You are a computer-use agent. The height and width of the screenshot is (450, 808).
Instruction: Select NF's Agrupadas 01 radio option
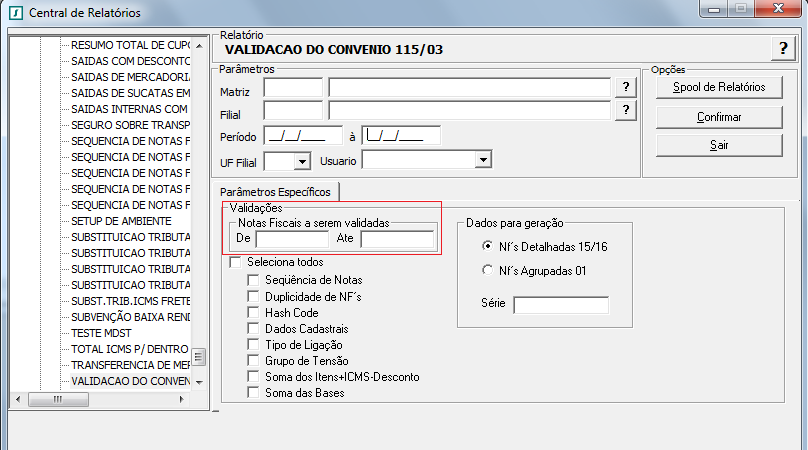pyautogui.click(x=488, y=270)
